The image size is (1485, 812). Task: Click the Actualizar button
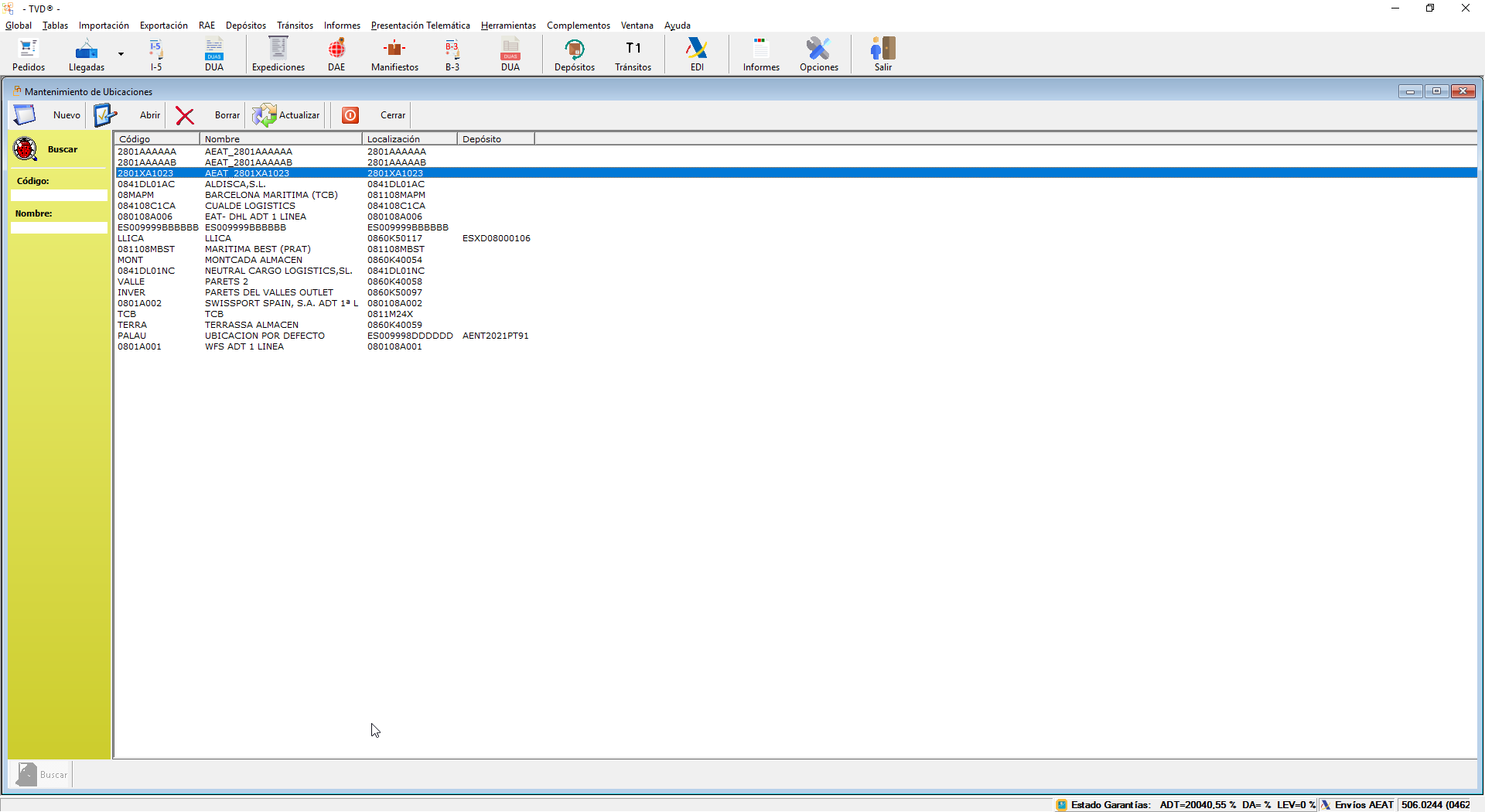[286, 115]
